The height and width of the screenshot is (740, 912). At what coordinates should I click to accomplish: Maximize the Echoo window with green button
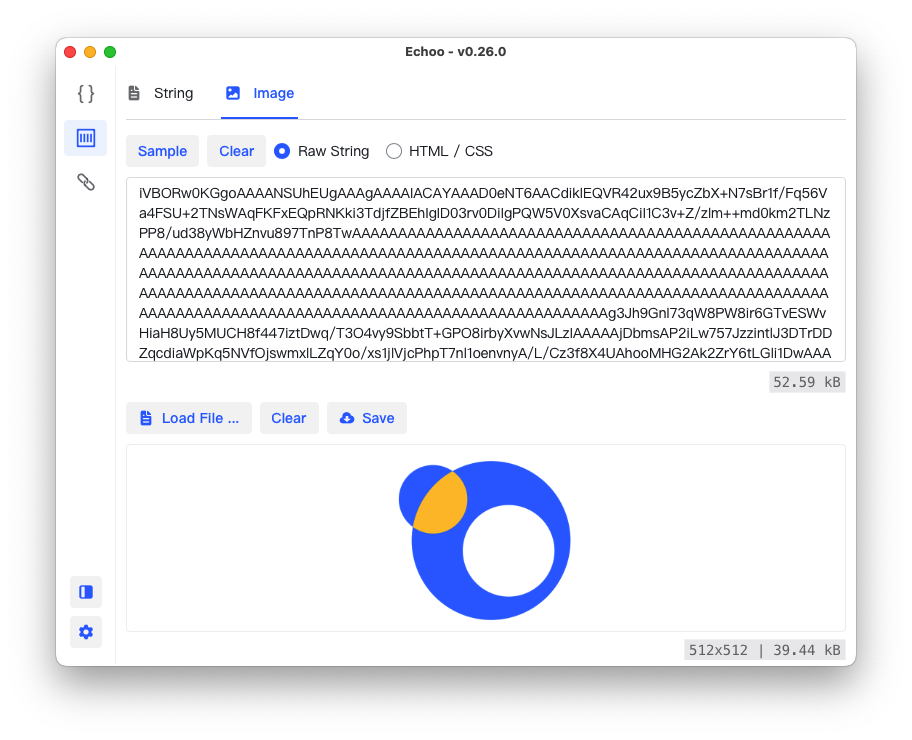point(110,52)
